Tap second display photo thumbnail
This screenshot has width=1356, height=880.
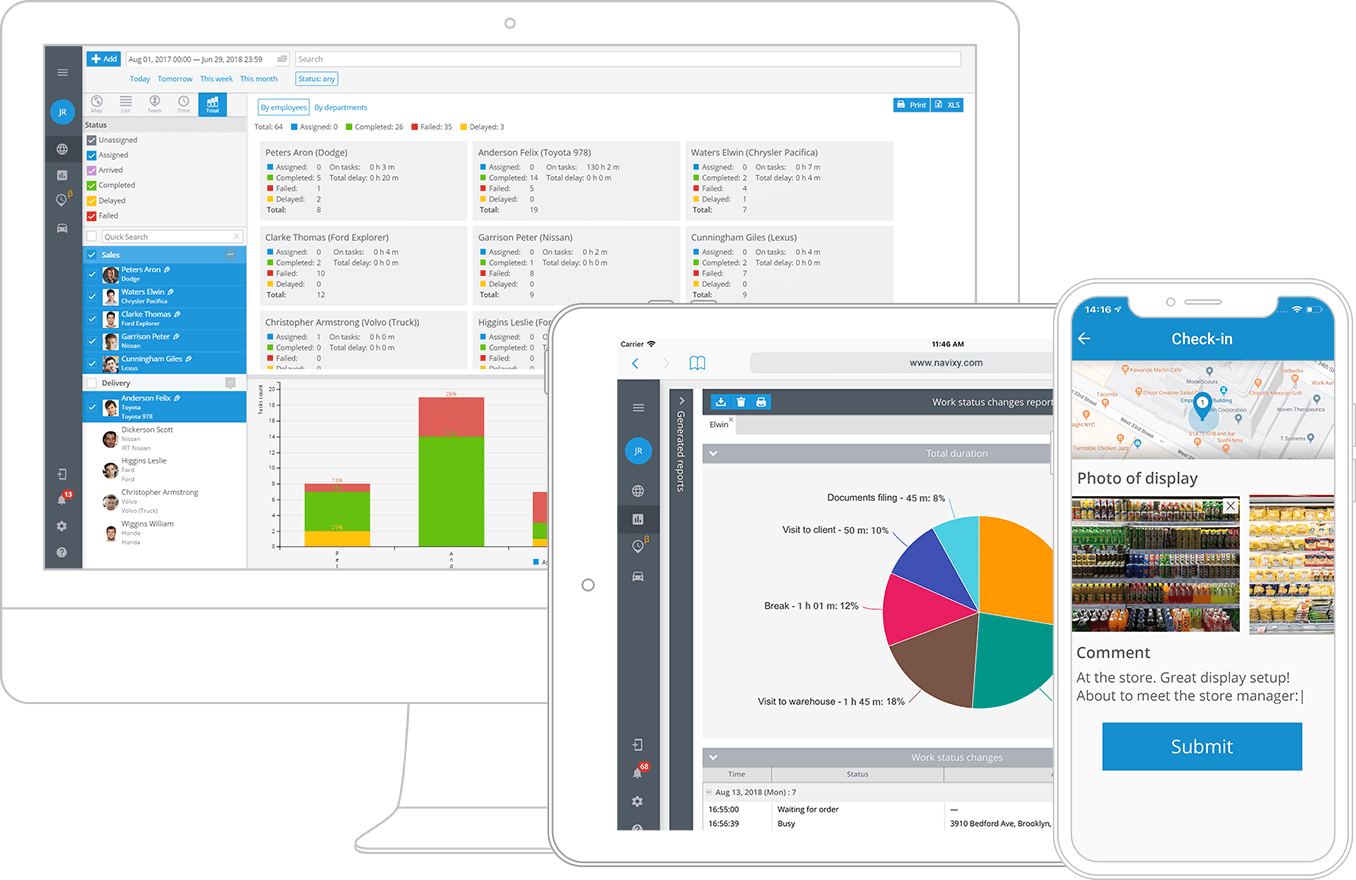tap(1291, 563)
